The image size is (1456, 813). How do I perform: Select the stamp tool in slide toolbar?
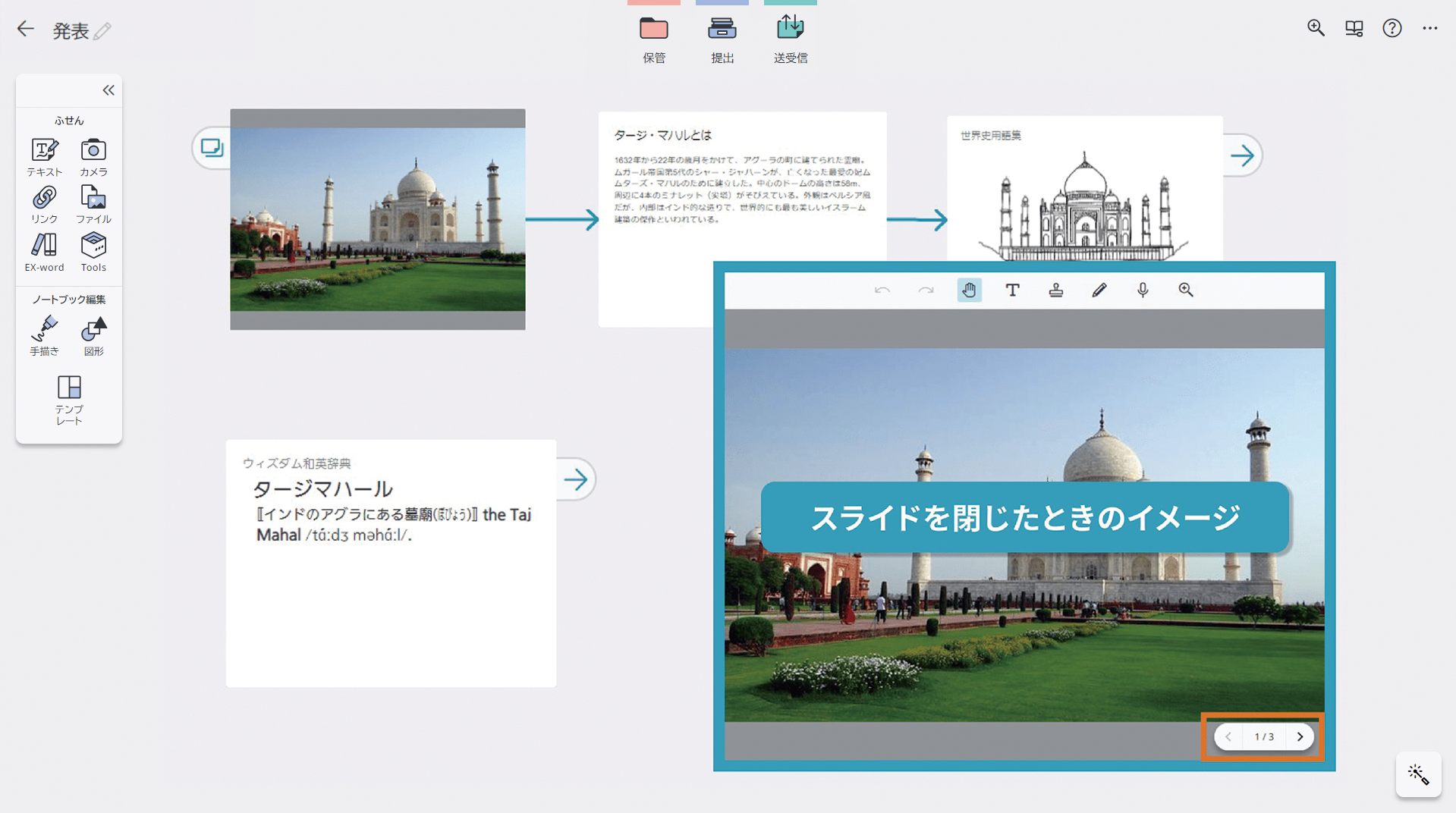point(1055,290)
